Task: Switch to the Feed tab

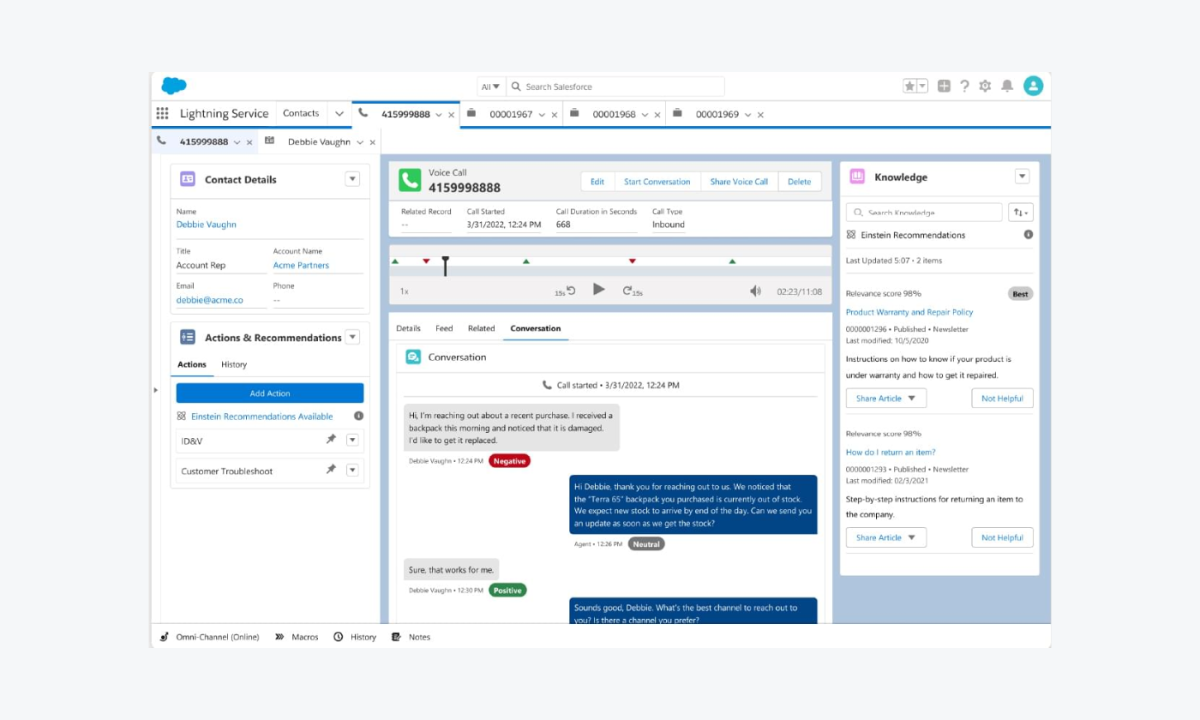Action: (x=444, y=328)
